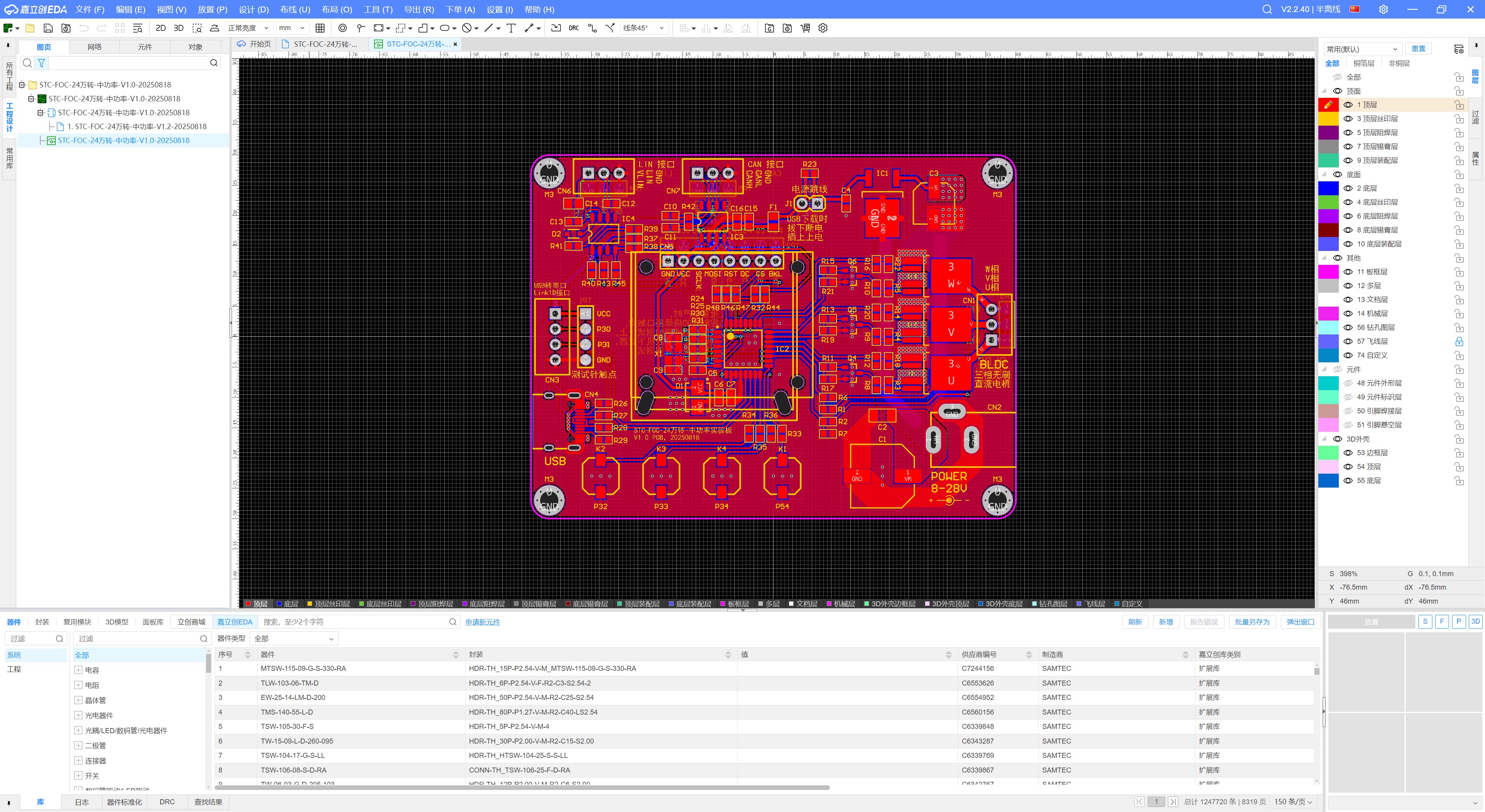Screen dimensions: 1485x812
Task: Open the title bar search icon
Action: click(1267, 9)
